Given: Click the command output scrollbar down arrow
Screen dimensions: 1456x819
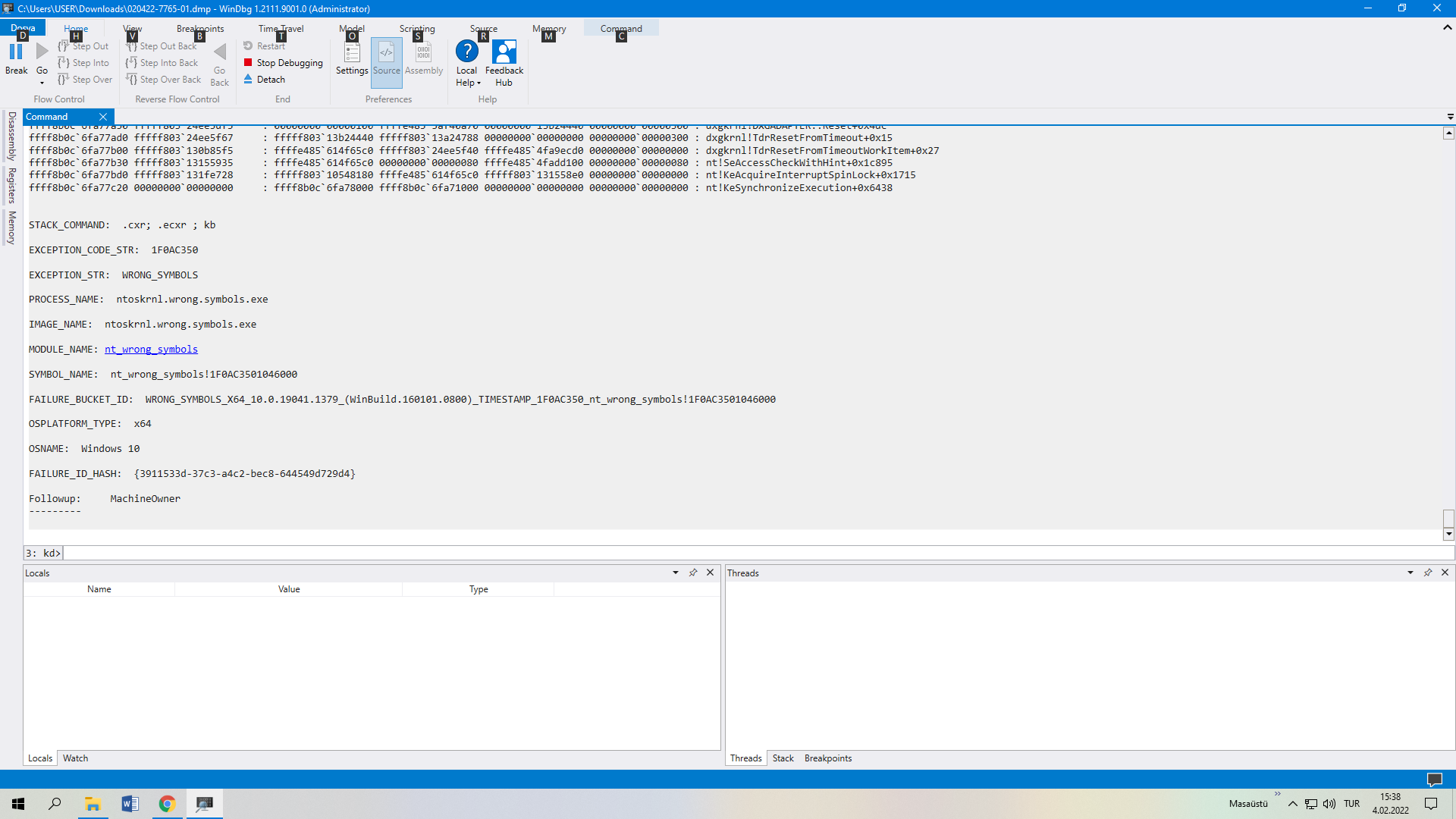Looking at the screenshot, I should (1448, 535).
